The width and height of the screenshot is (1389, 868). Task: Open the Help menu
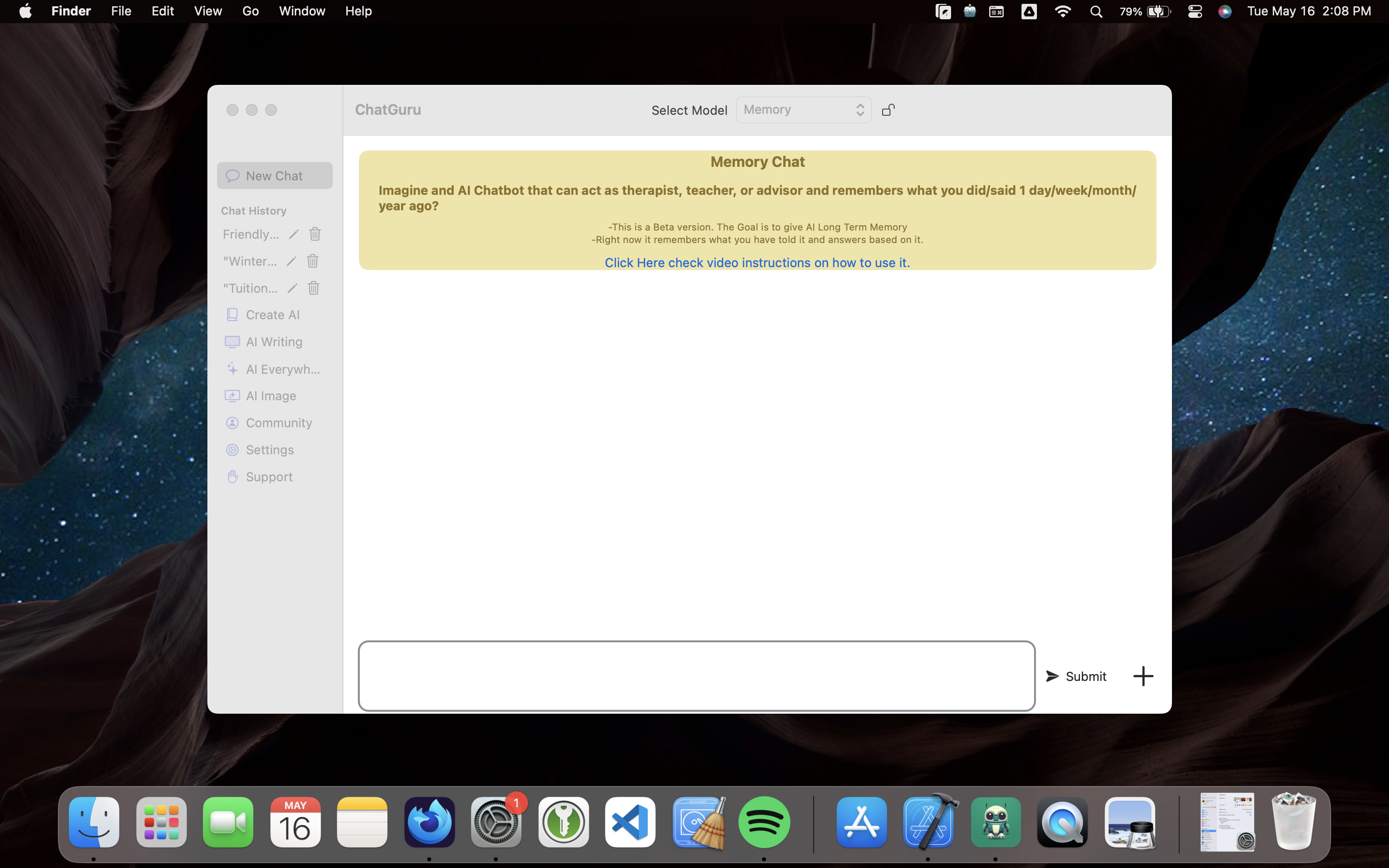(359, 11)
